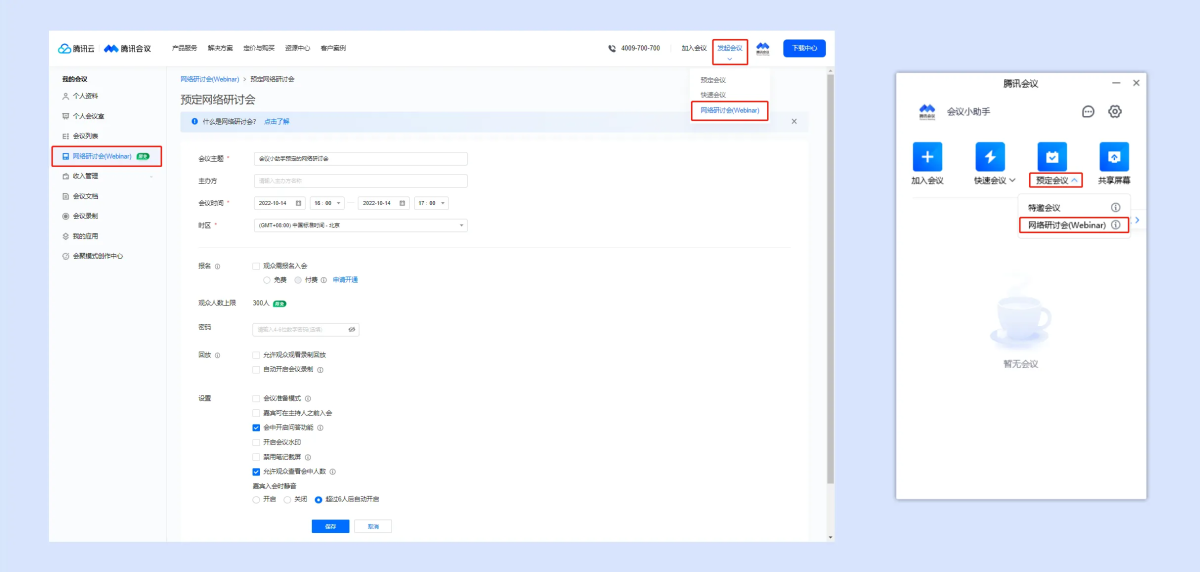The image size is (1200, 572).
Task: Click the Tencent Meeting avatar in web header
Action: (763, 47)
